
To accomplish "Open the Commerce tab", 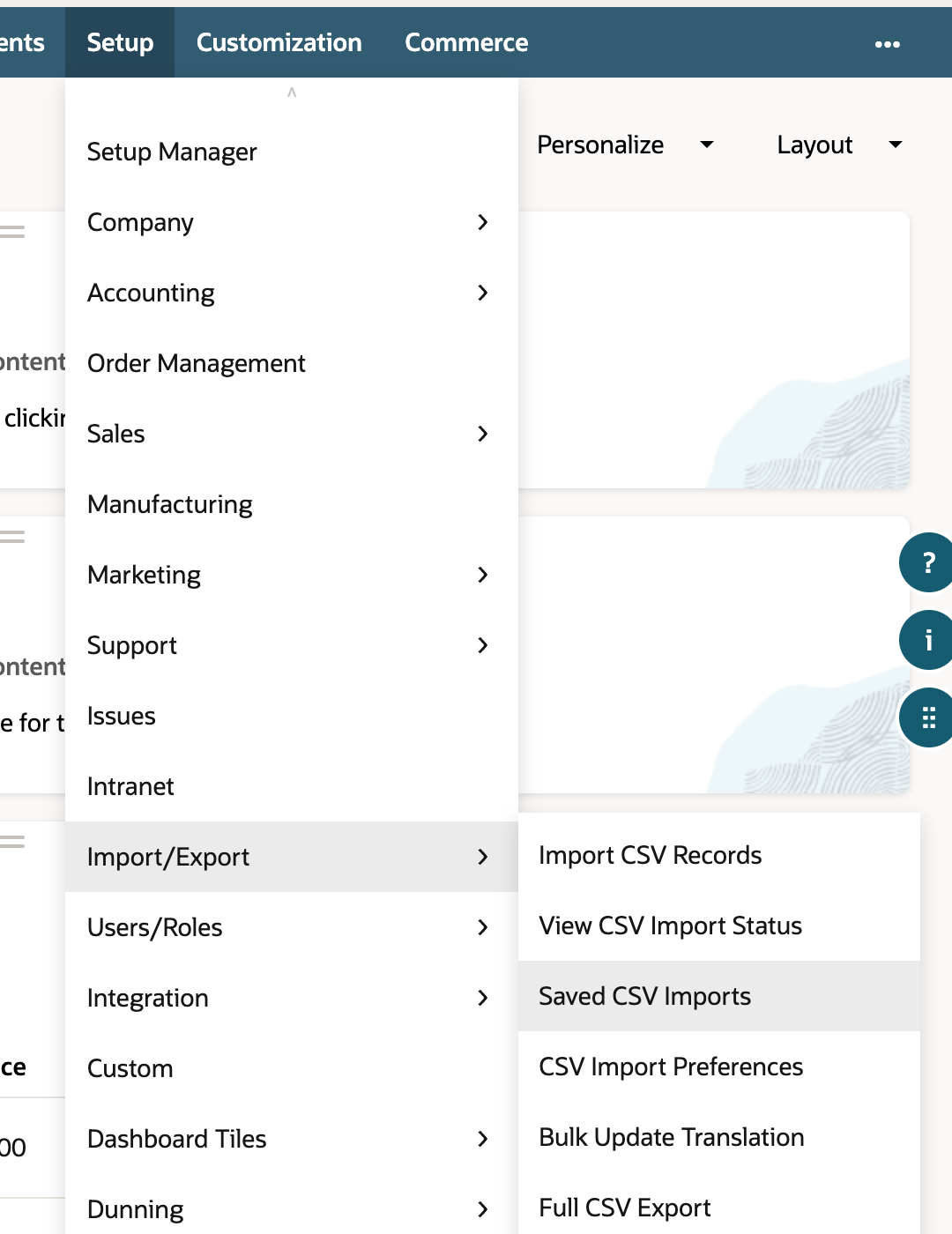I will point(466,42).
